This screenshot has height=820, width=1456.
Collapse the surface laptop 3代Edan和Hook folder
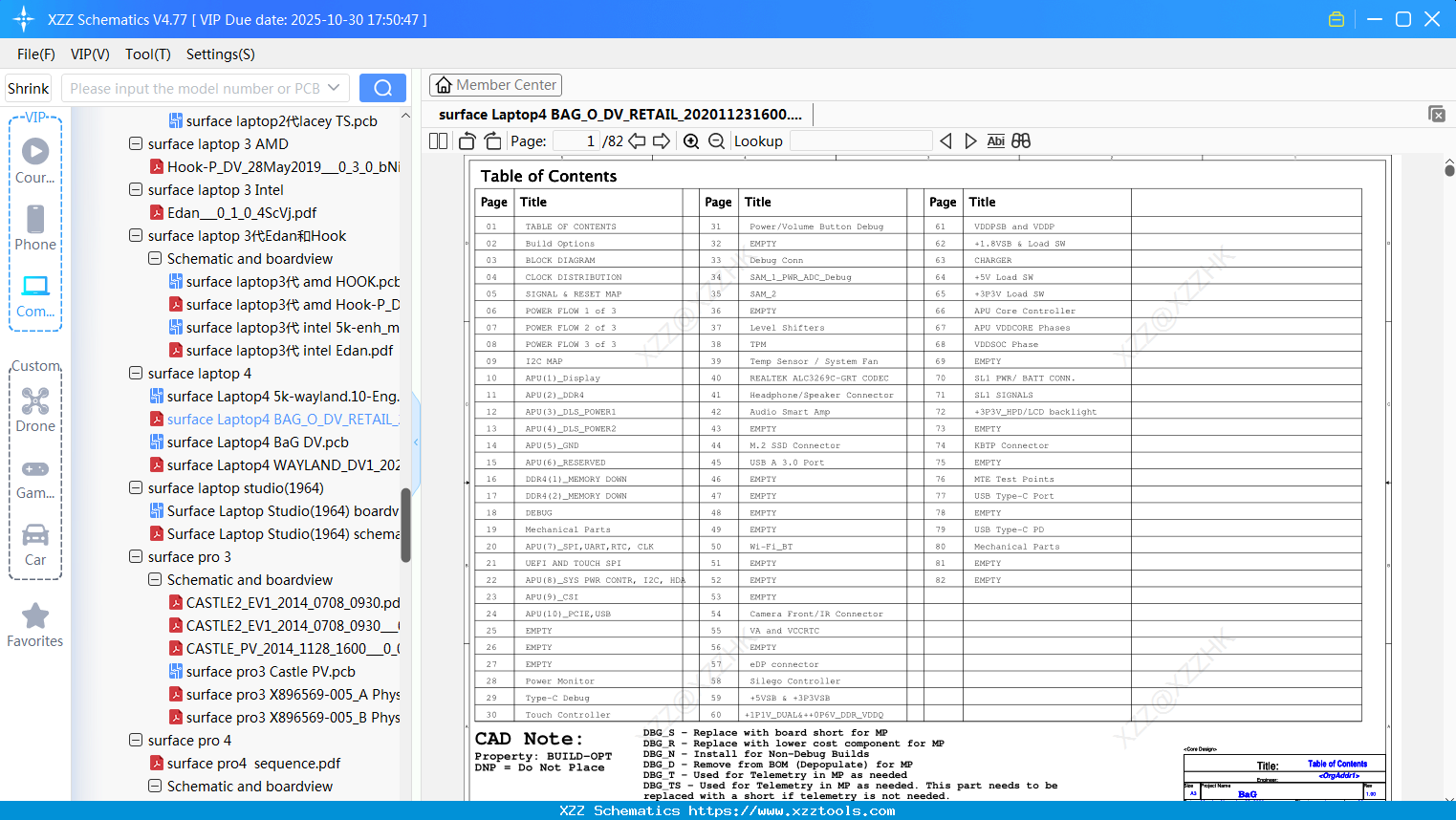[136, 236]
